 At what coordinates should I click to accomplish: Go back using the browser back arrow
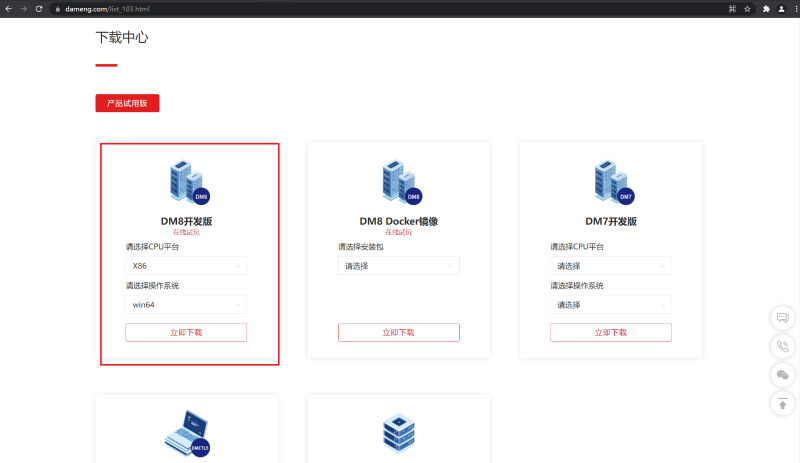[x=9, y=9]
